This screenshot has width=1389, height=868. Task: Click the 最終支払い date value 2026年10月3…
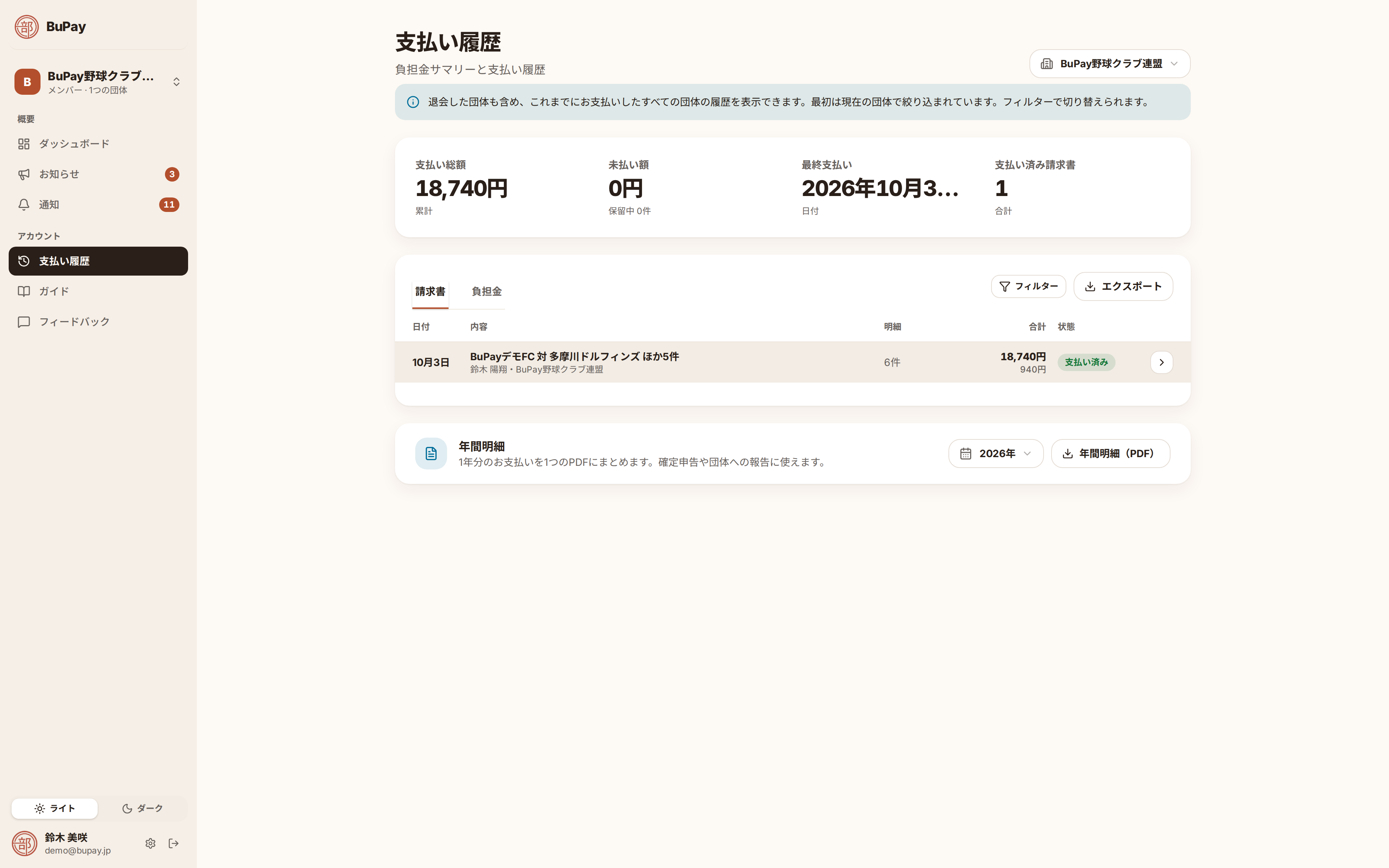pyautogui.click(x=879, y=188)
